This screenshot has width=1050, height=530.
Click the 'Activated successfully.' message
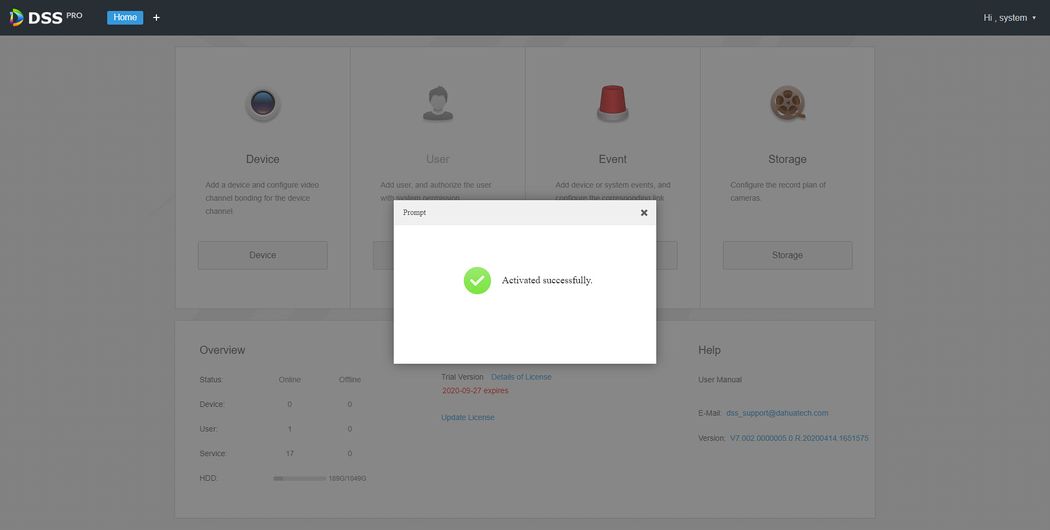547,280
